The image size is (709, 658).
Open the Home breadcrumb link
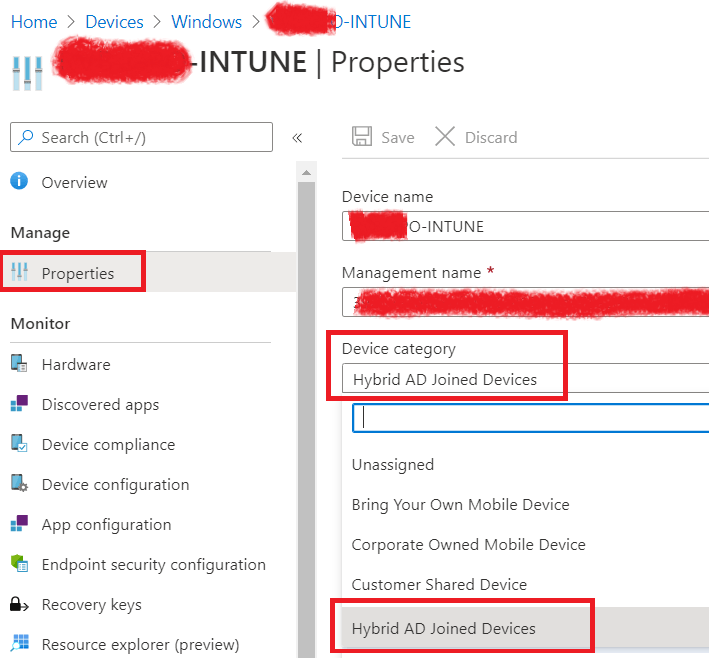point(34,22)
